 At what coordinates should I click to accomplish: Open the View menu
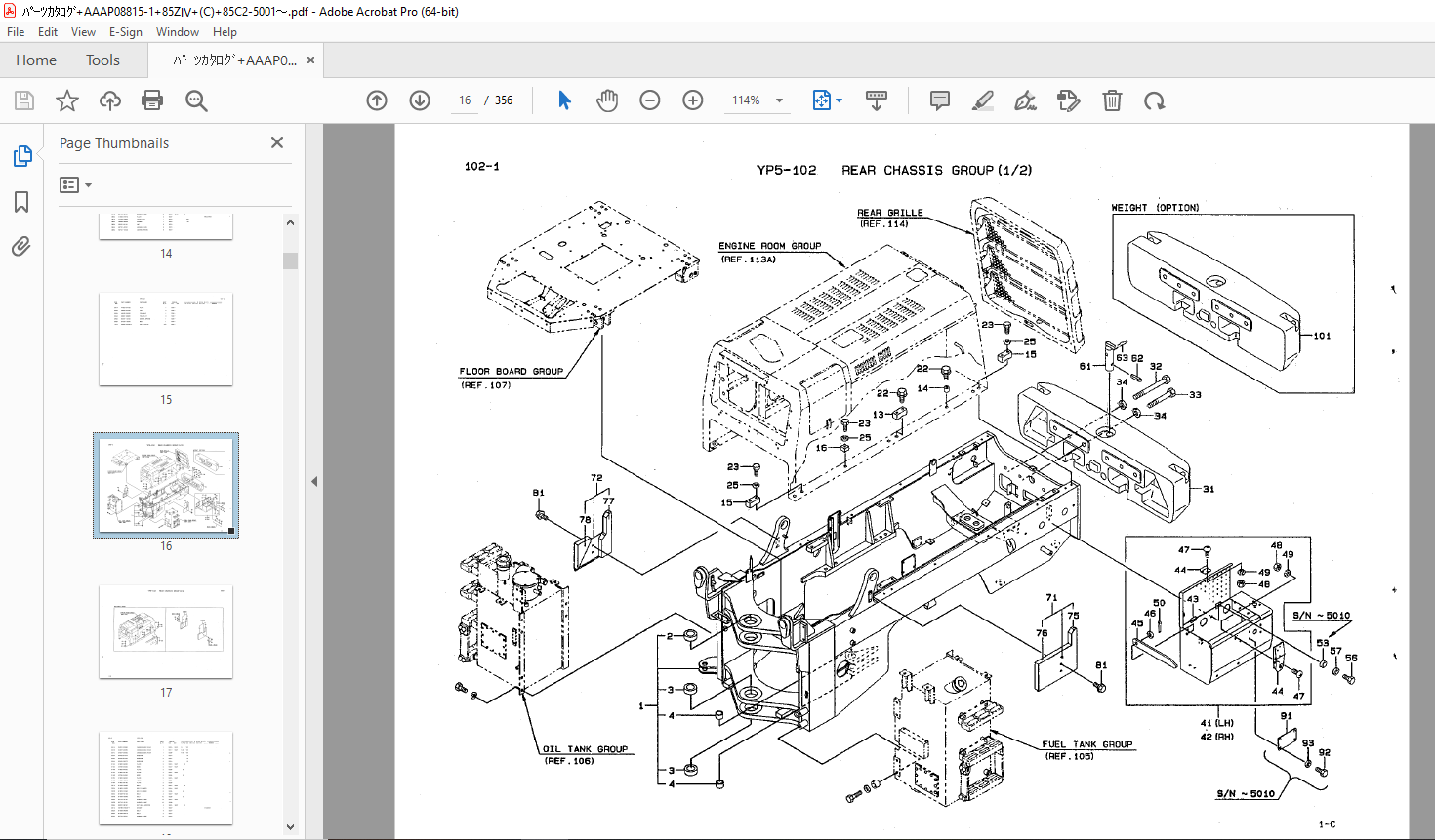(83, 32)
